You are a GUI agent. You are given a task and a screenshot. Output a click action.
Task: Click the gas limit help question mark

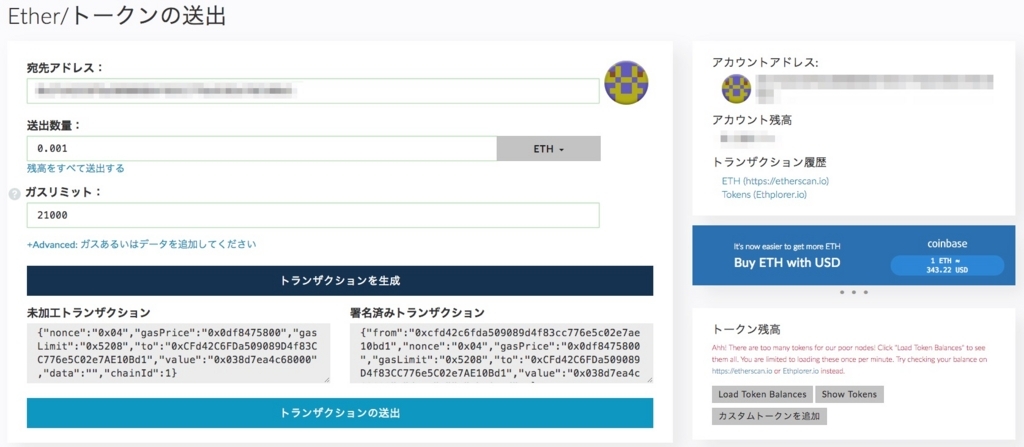(14, 195)
